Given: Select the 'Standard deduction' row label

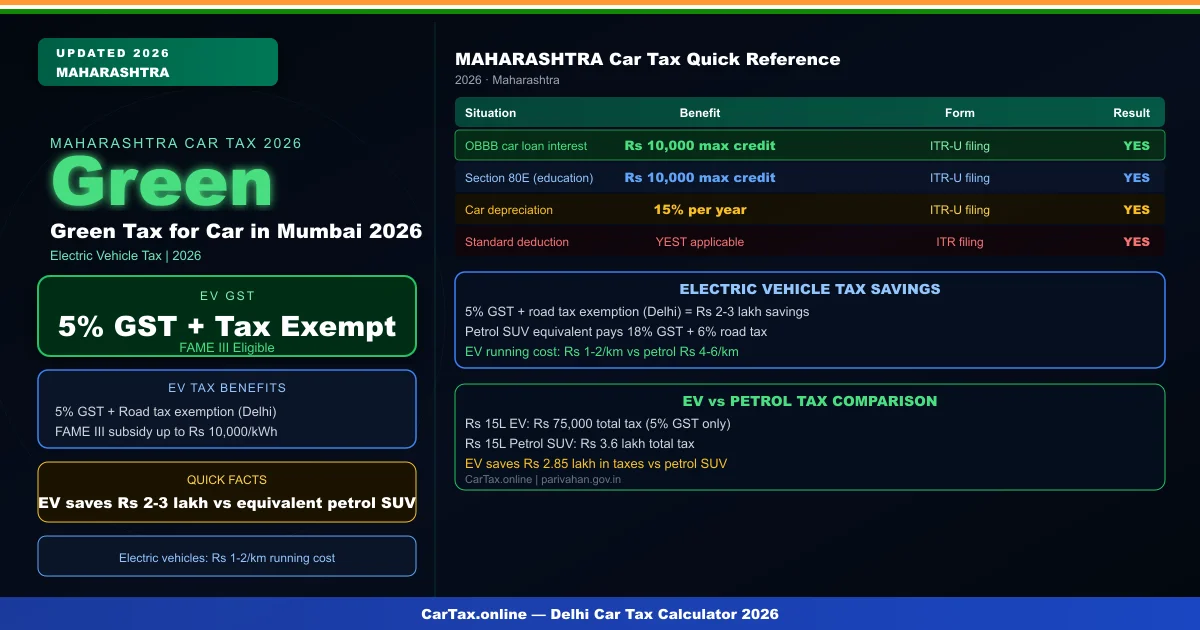Looking at the screenshot, I should click(517, 242).
